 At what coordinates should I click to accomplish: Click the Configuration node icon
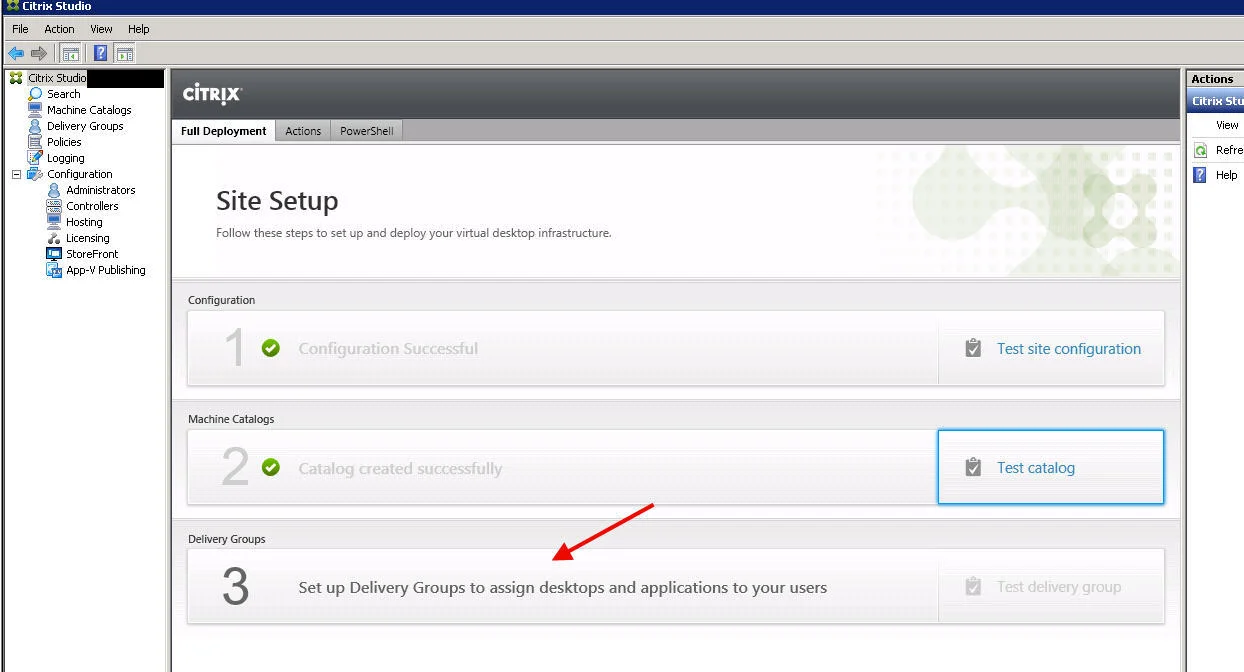click(36, 174)
